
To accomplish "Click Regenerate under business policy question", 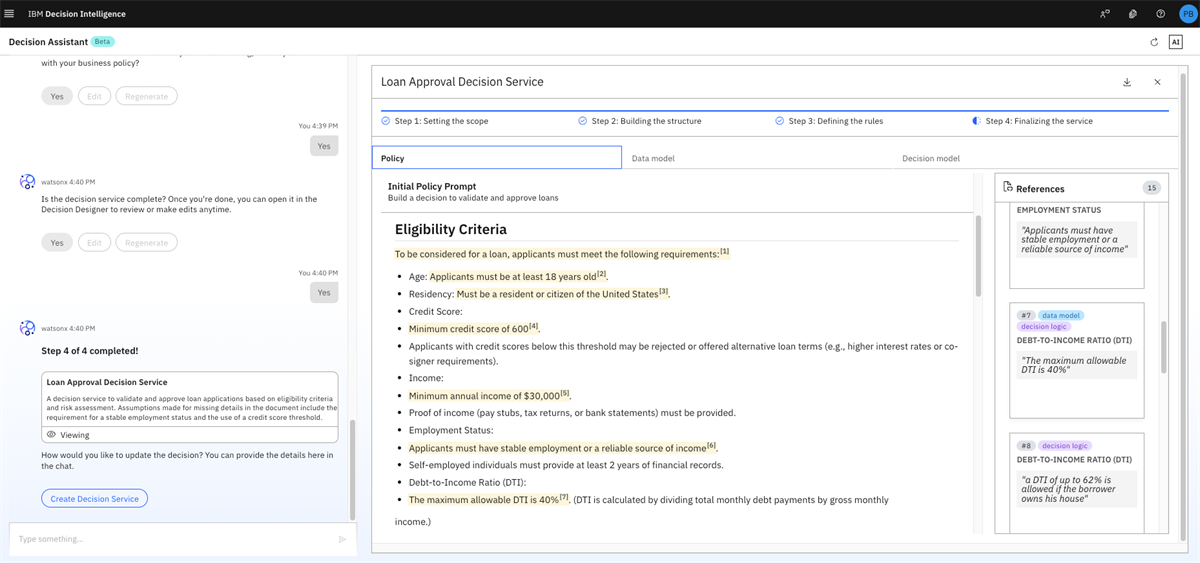I will click(x=147, y=96).
